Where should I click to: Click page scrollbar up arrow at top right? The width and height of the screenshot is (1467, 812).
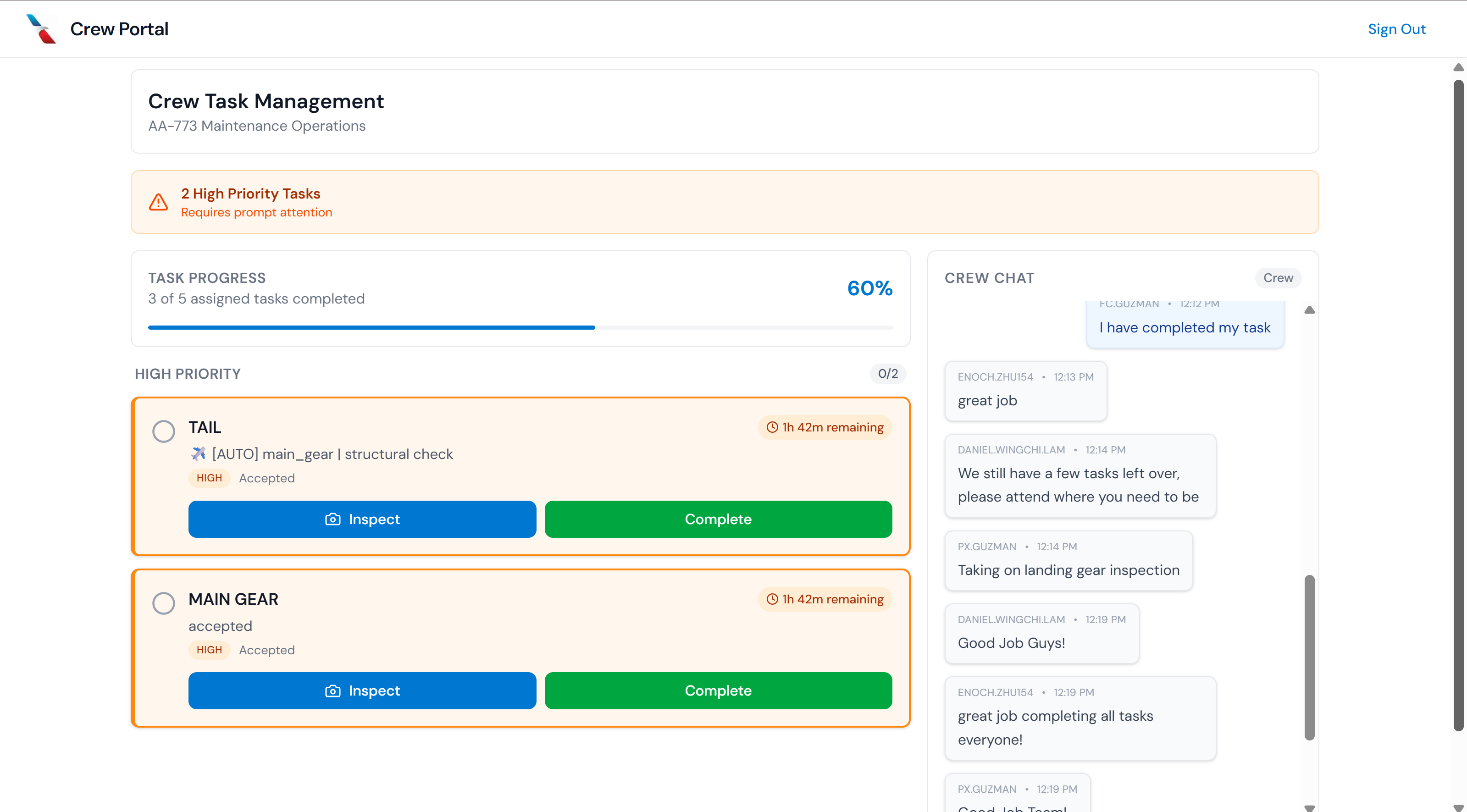[x=1458, y=67]
